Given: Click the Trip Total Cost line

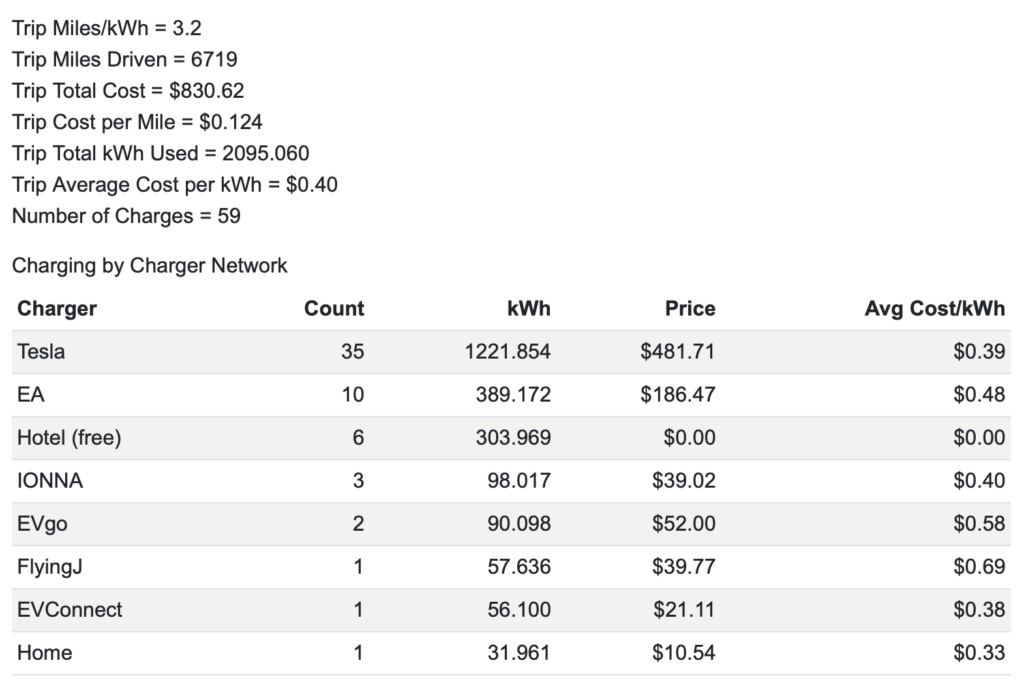Looking at the screenshot, I should (x=128, y=90).
